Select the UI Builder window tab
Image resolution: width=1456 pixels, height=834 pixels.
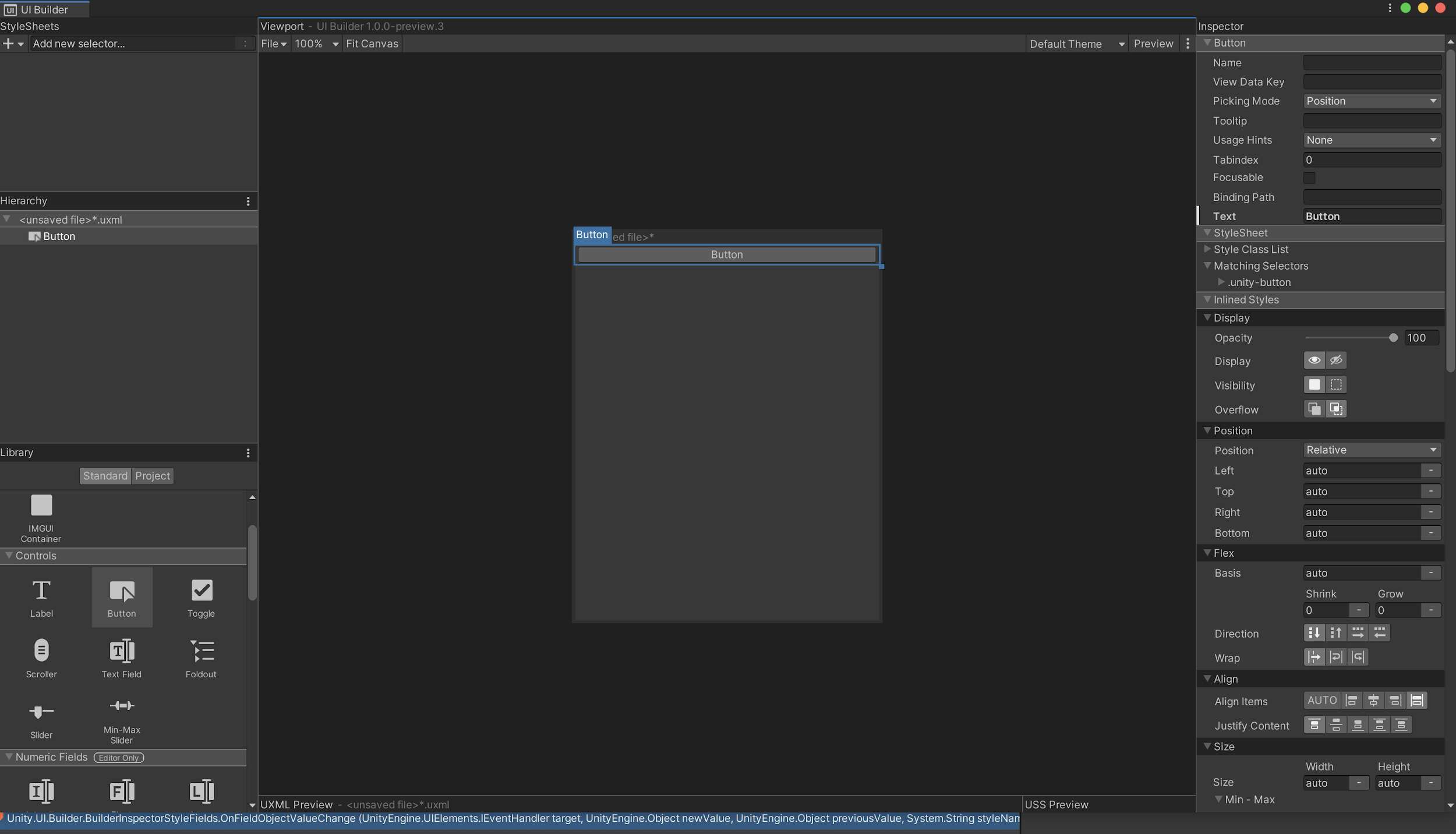44,9
